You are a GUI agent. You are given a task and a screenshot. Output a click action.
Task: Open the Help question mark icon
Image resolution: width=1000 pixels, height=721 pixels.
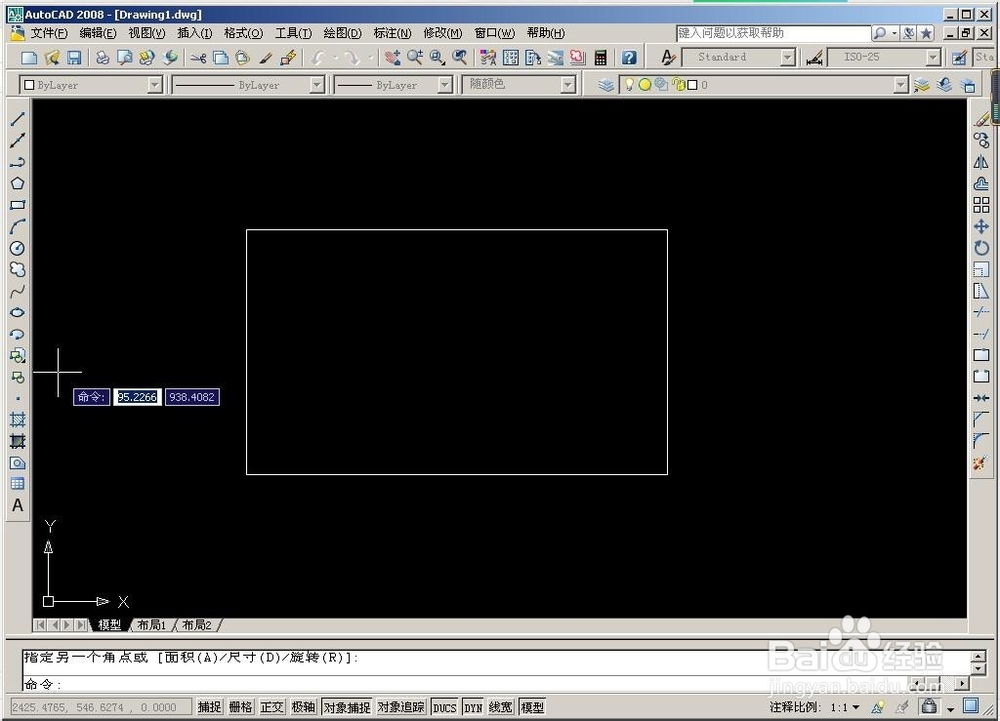(629, 58)
